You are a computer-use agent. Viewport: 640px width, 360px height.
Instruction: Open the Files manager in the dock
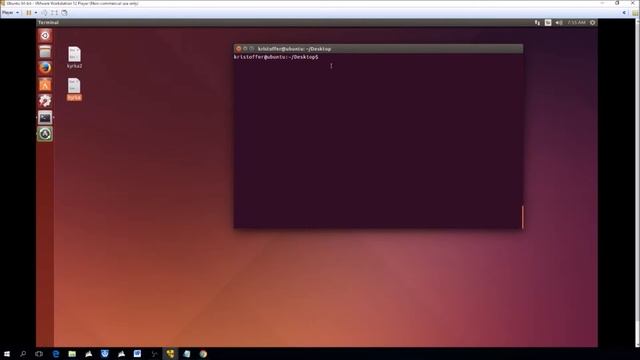point(45,52)
